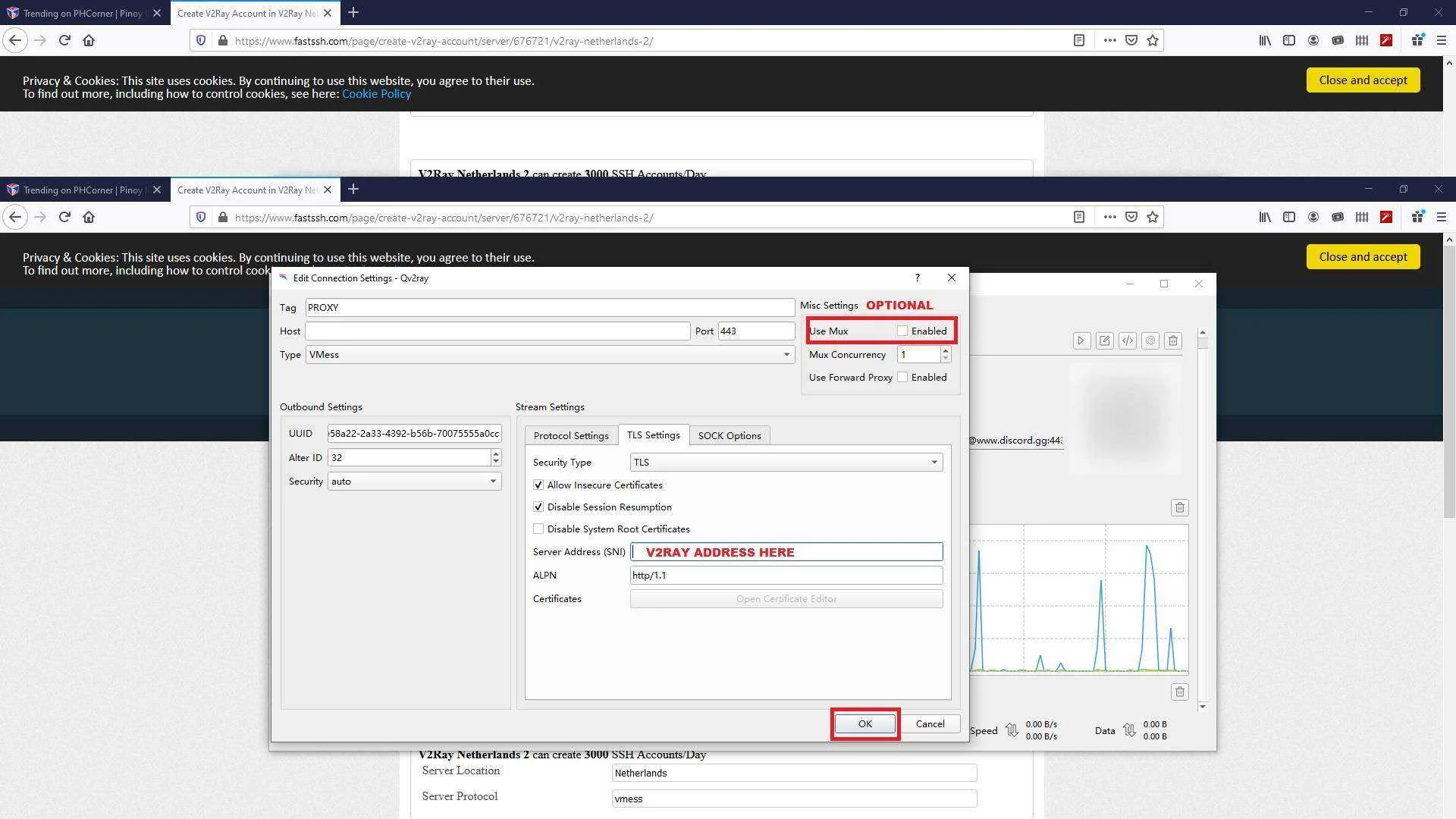
Task: Check Disable System Root Certificates
Action: click(538, 529)
